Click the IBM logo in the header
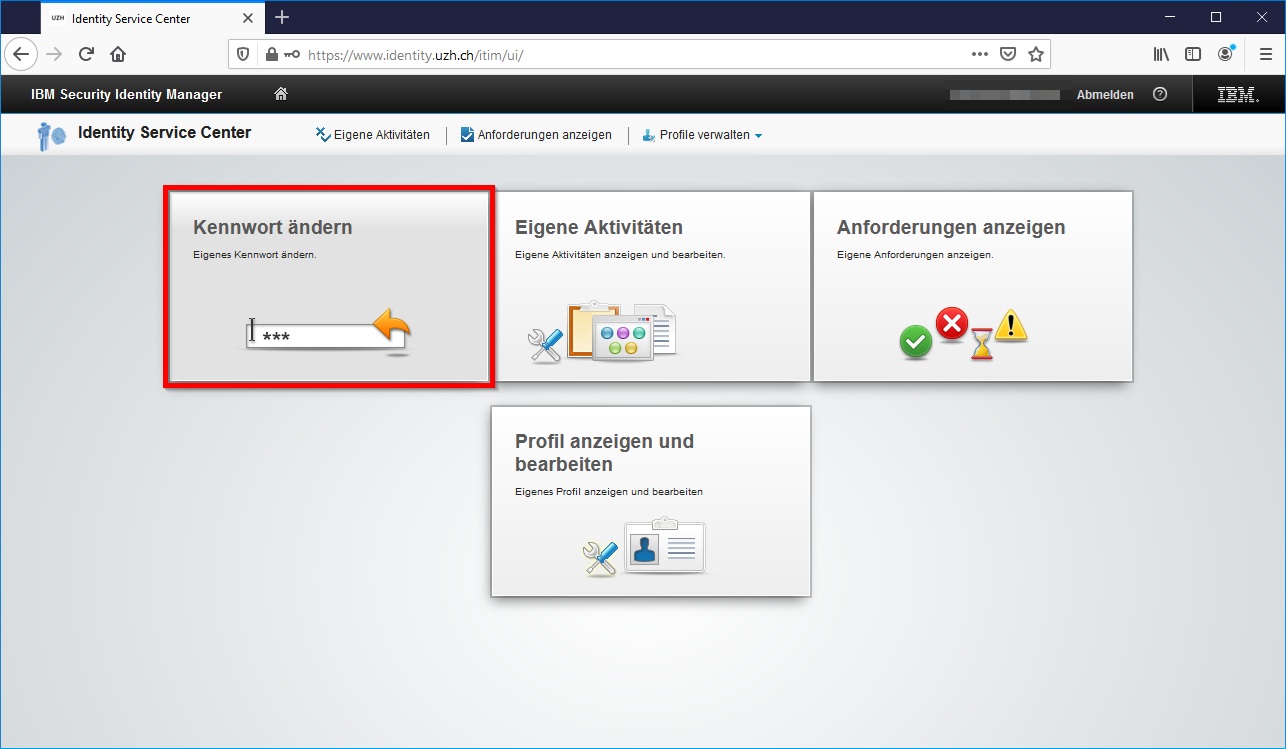Image resolution: width=1286 pixels, height=749 pixels. point(1237,94)
